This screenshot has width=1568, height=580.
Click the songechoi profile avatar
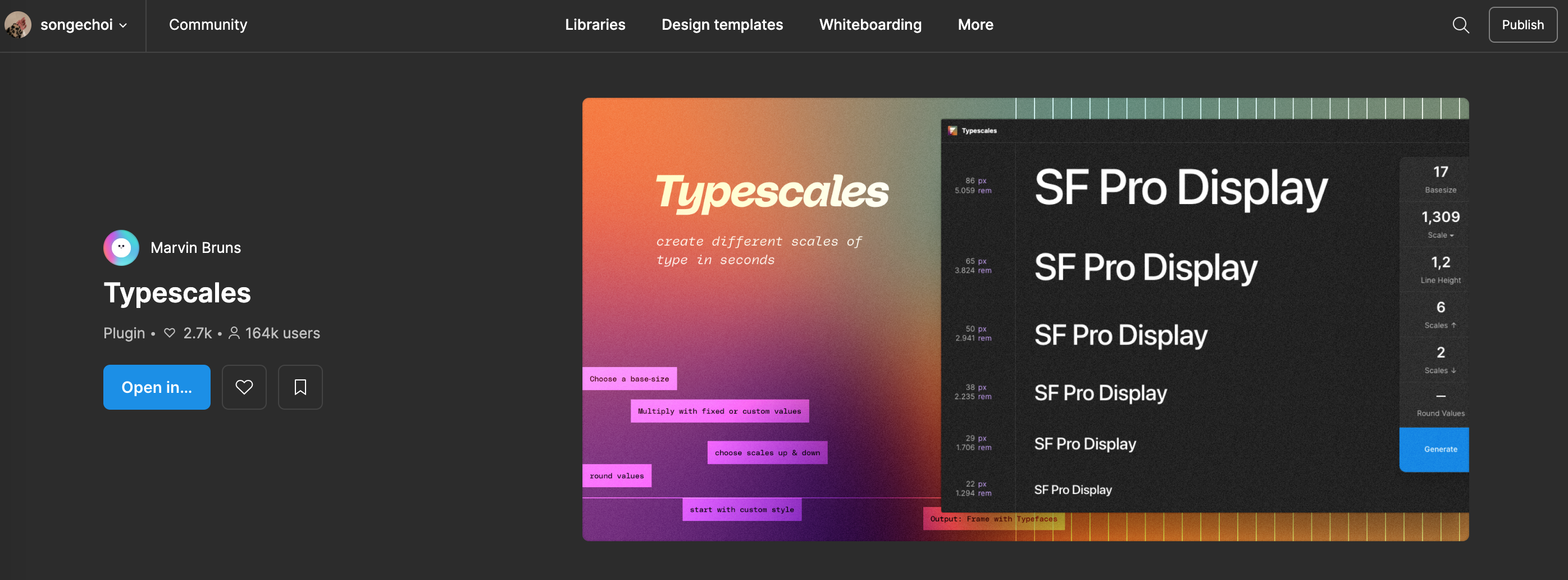[17, 25]
